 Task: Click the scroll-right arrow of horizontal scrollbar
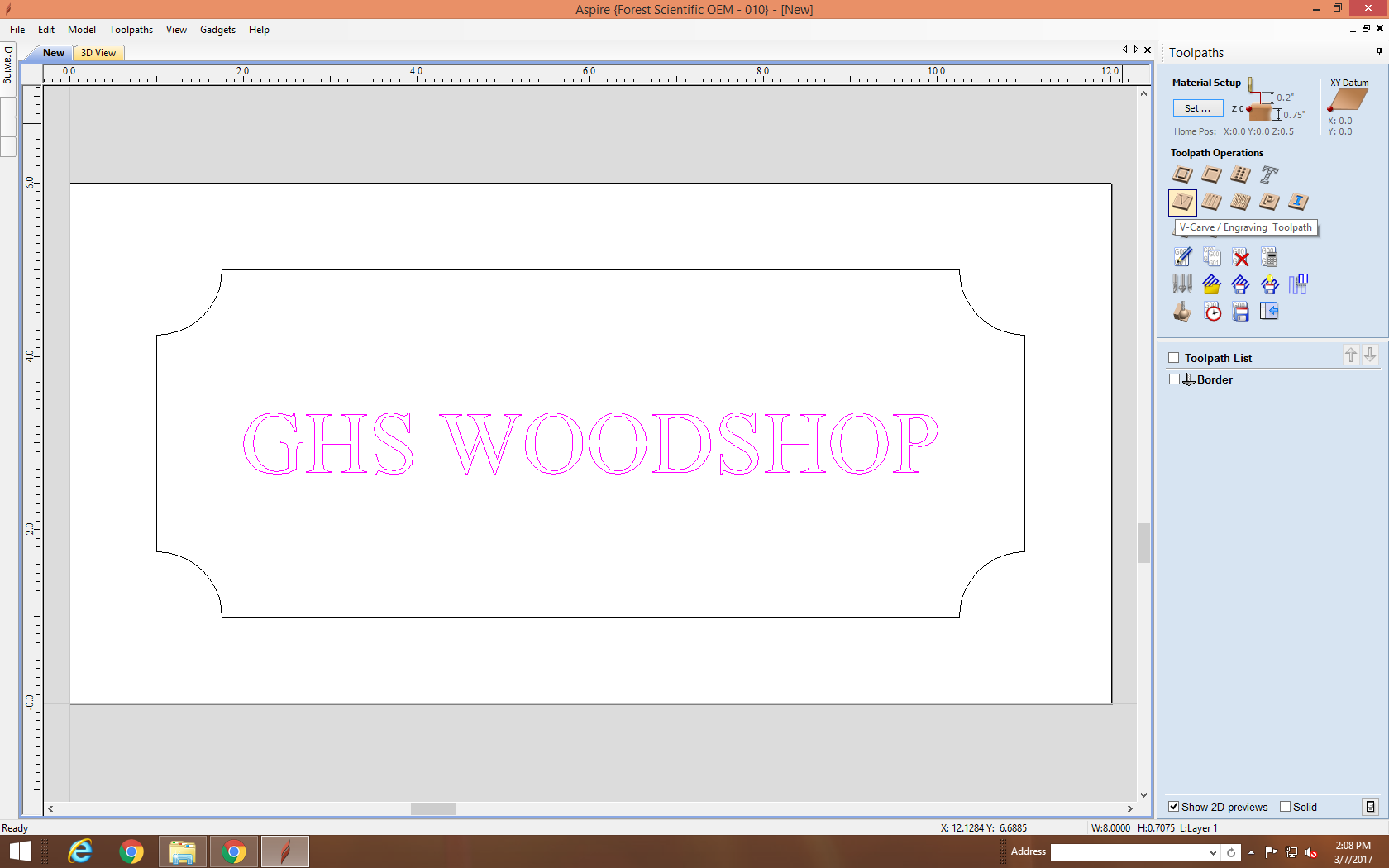point(1129,808)
